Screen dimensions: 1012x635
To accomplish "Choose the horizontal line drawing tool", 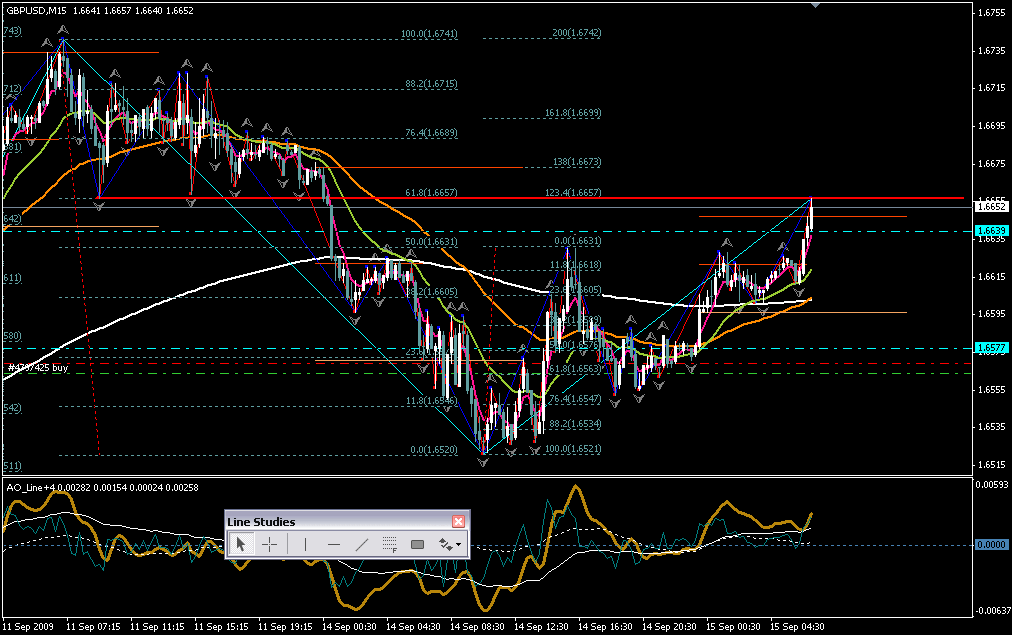I will [334, 544].
